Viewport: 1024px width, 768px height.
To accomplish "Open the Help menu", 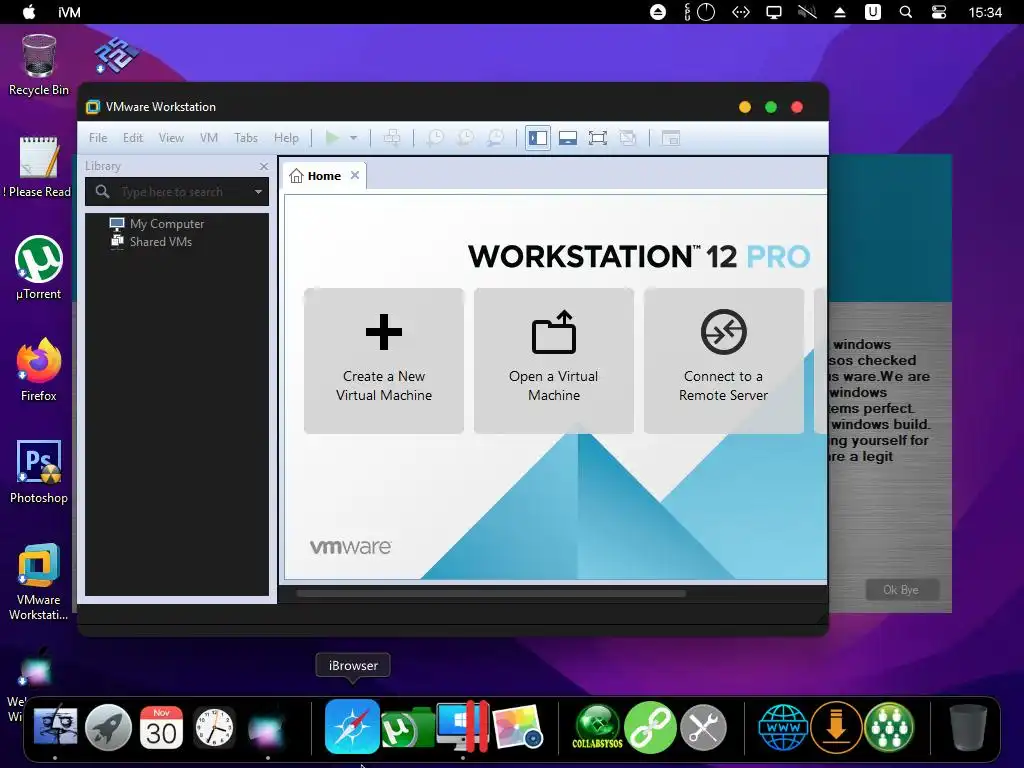I will (x=286, y=138).
